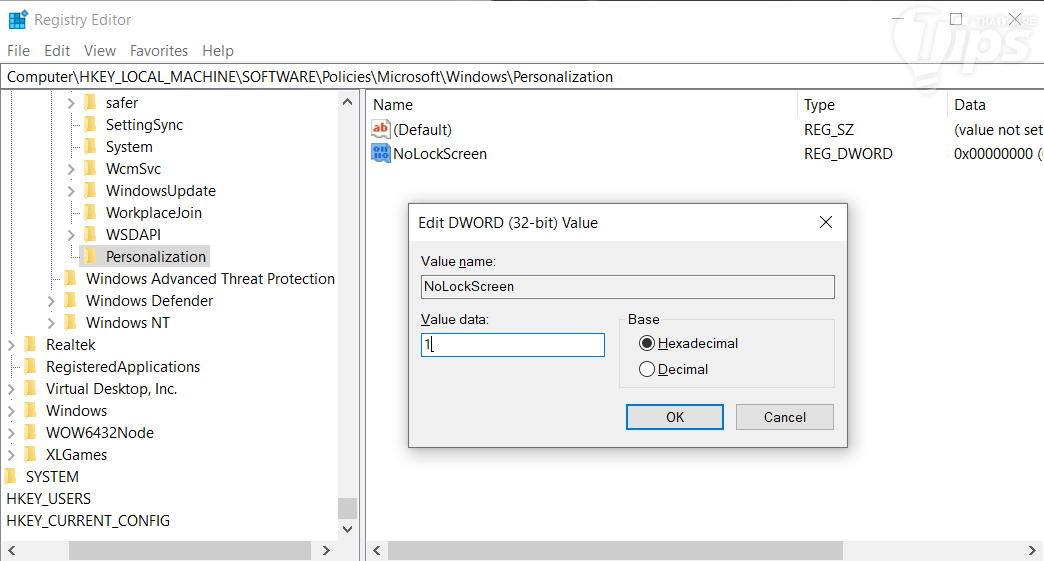Screen dimensions: 1044x561
Task: Click the WindowsUpdate folder icon
Action: (x=90, y=191)
